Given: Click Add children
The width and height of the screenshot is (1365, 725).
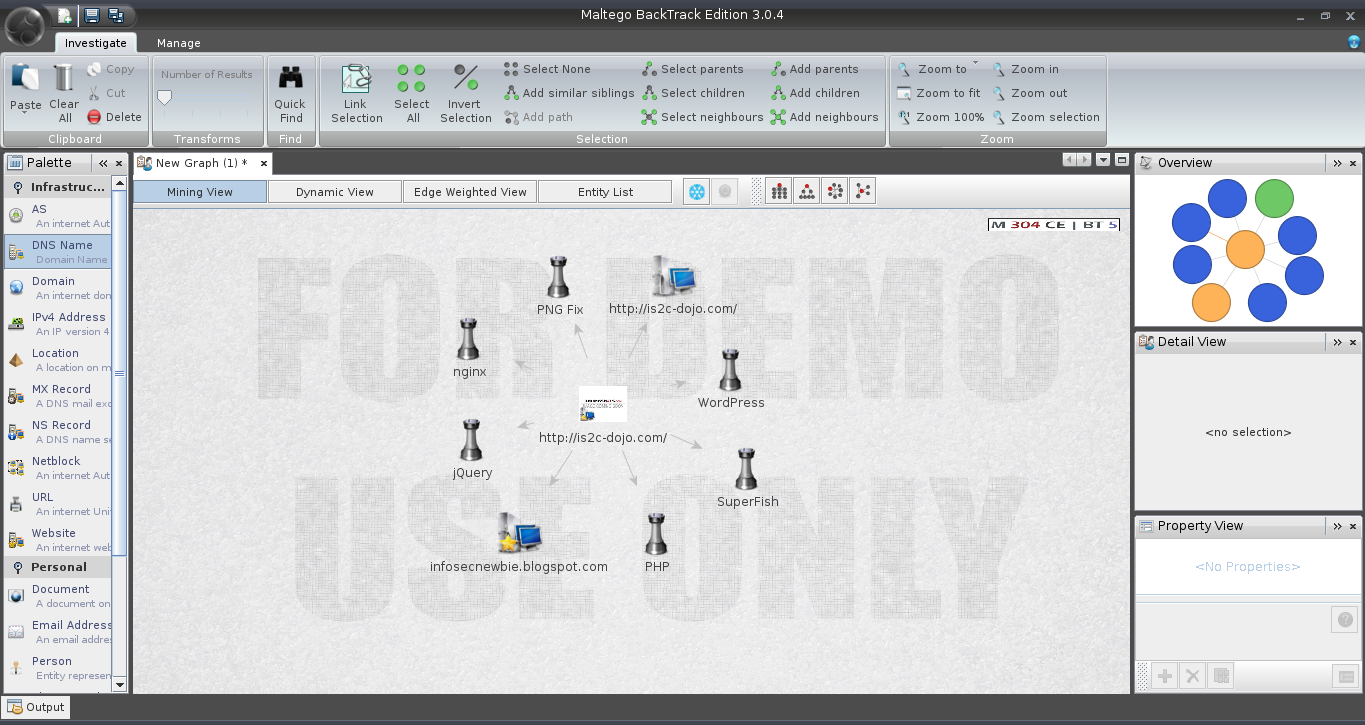Looking at the screenshot, I should point(815,93).
